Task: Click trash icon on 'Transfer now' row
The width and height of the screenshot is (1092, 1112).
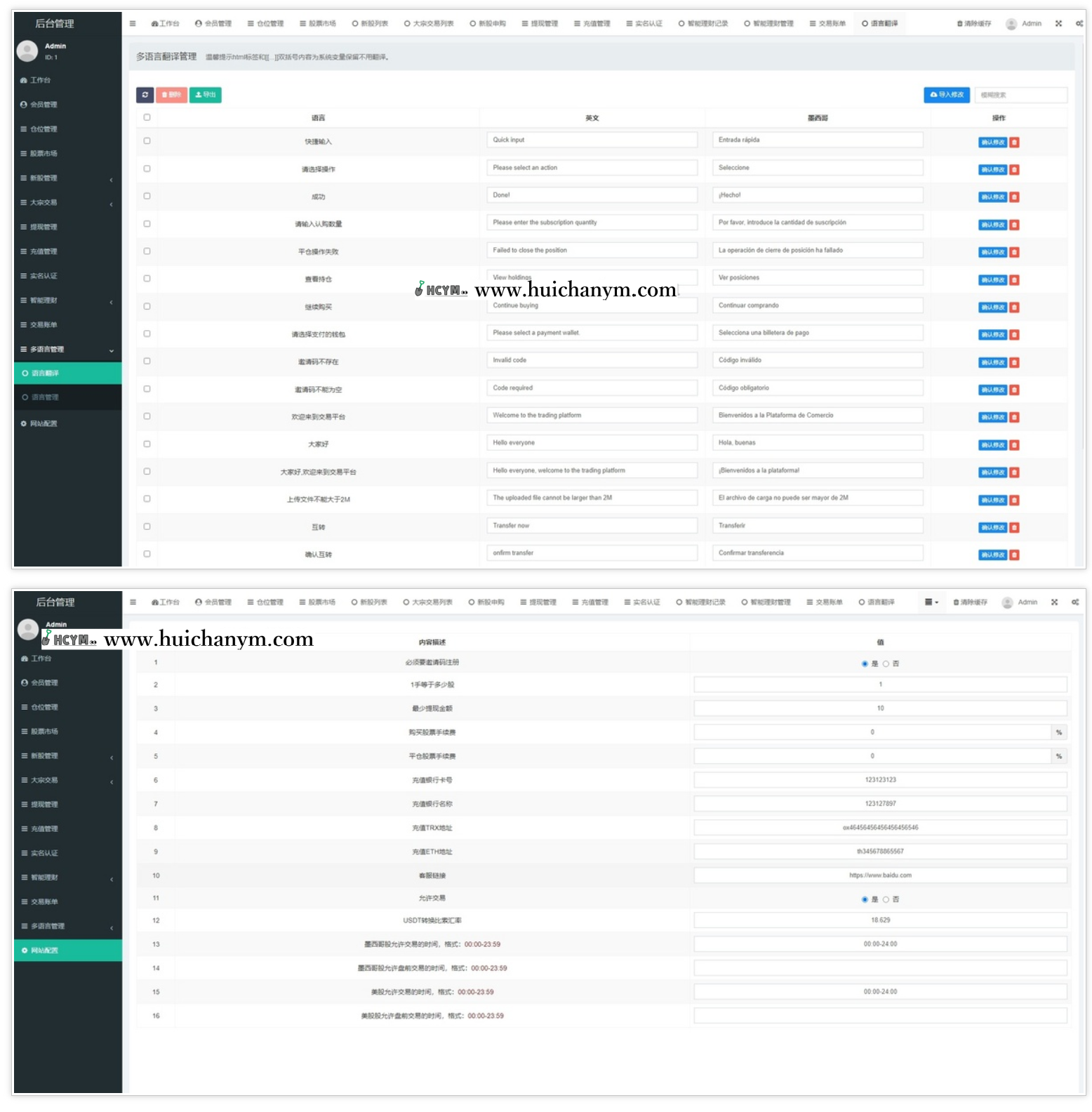Action: coord(1014,528)
